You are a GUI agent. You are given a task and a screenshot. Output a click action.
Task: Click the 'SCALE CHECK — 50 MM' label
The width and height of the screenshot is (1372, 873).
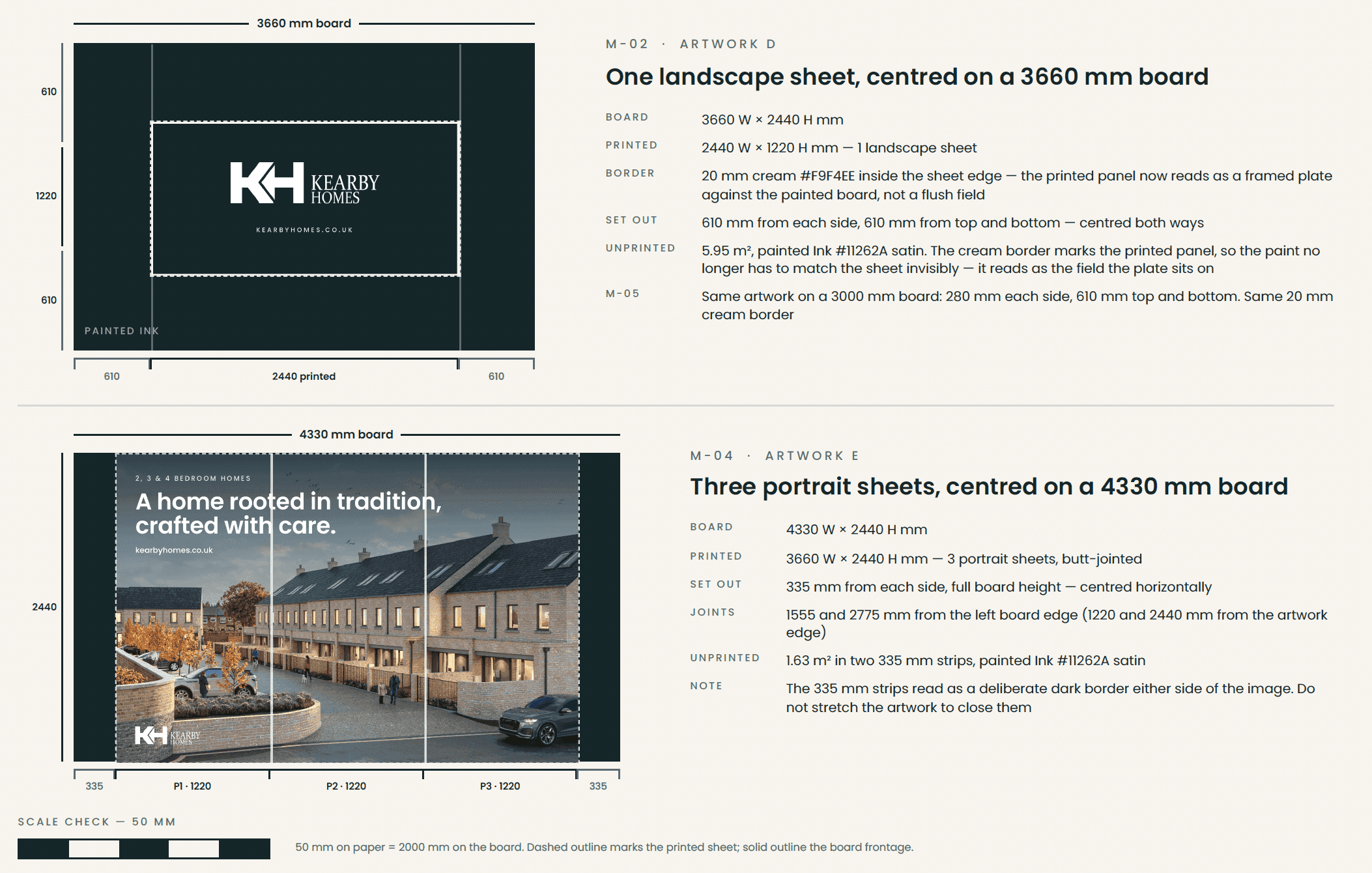(x=97, y=822)
